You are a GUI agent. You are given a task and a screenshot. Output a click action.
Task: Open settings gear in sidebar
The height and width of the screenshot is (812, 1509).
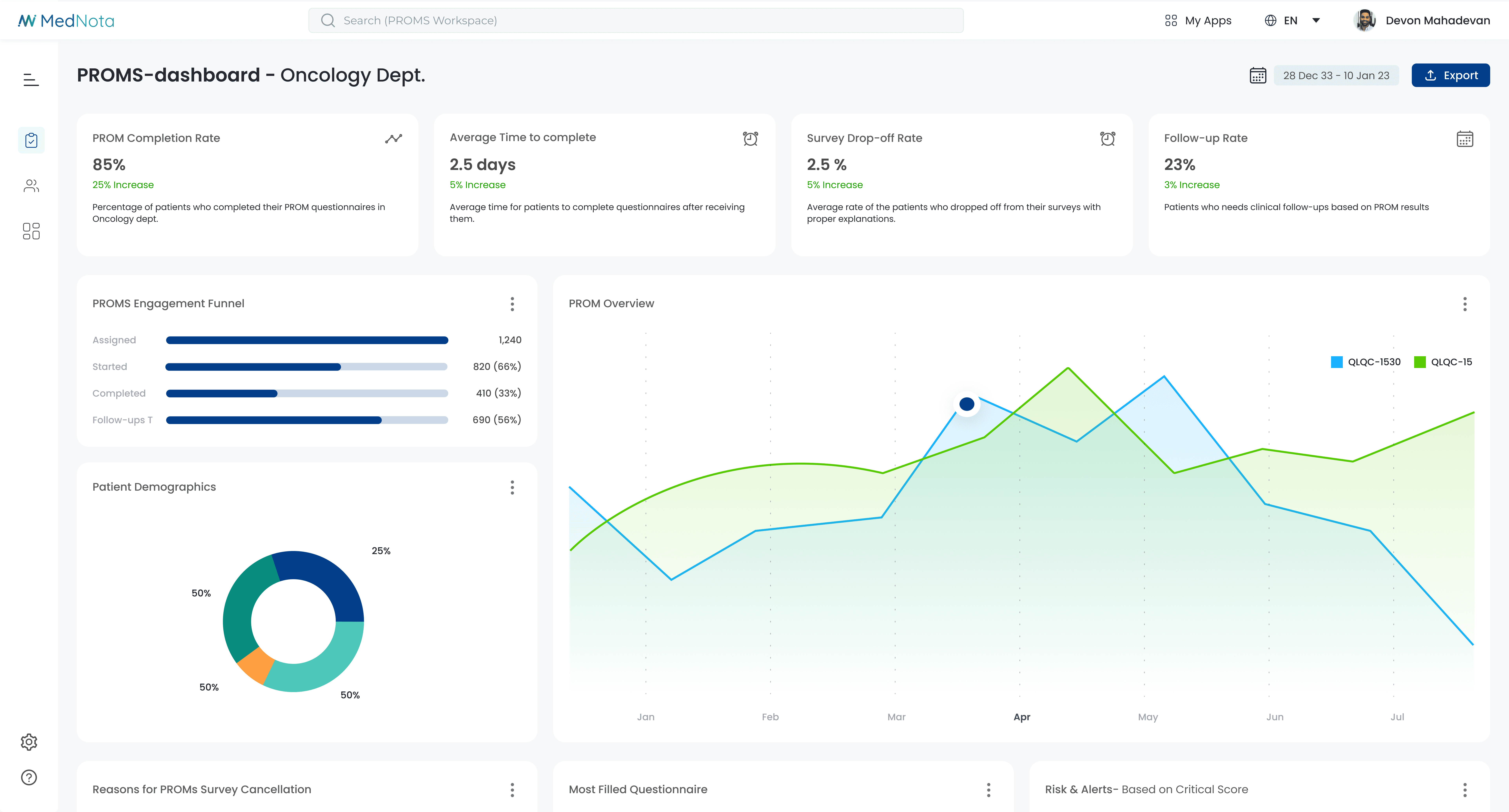29,742
